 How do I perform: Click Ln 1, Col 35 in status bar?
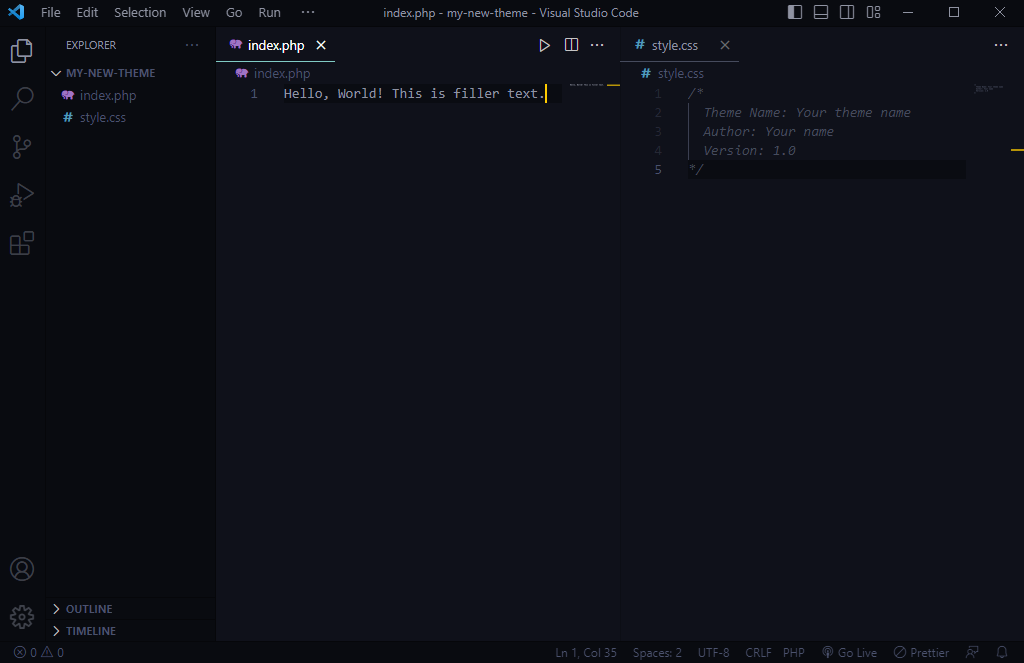pos(586,653)
